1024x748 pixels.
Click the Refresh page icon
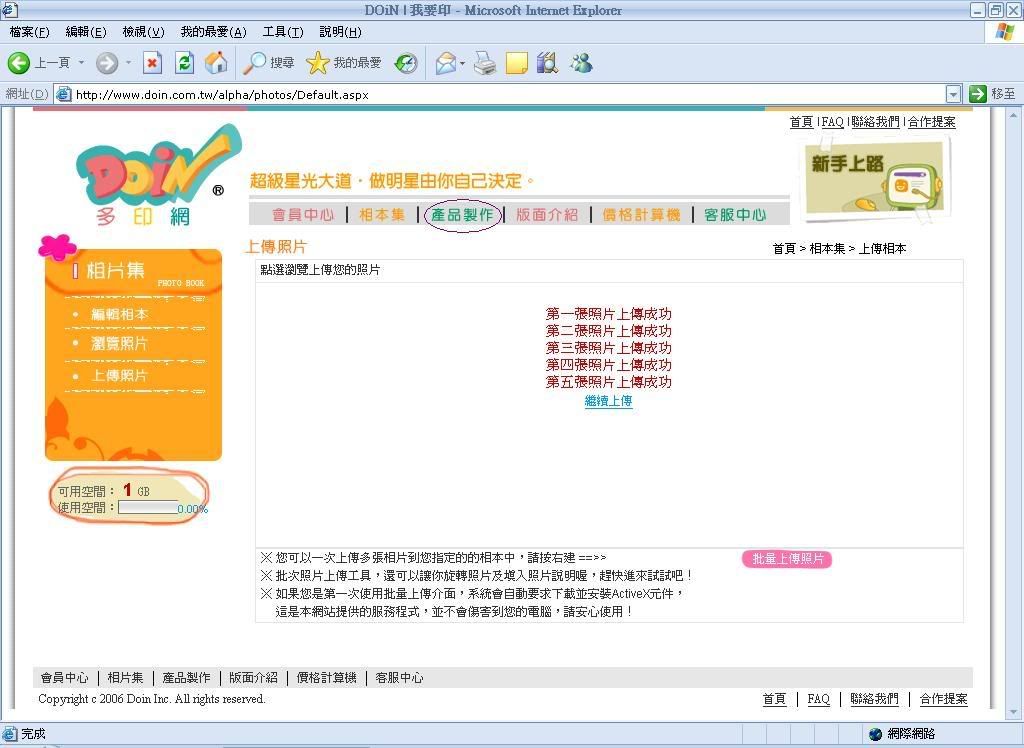coord(184,63)
